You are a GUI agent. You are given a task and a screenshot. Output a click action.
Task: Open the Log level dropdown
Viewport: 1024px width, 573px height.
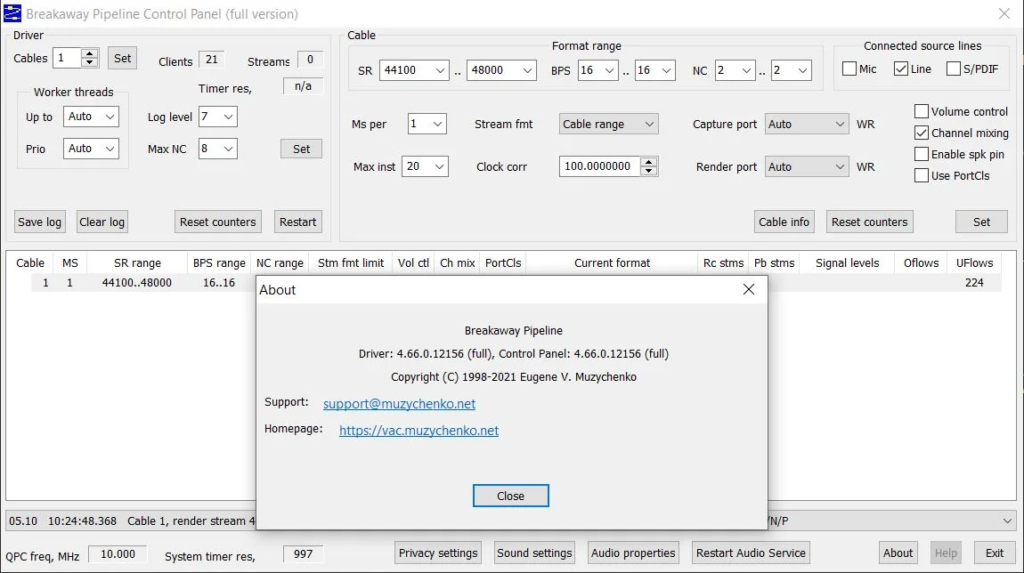(x=217, y=117)
